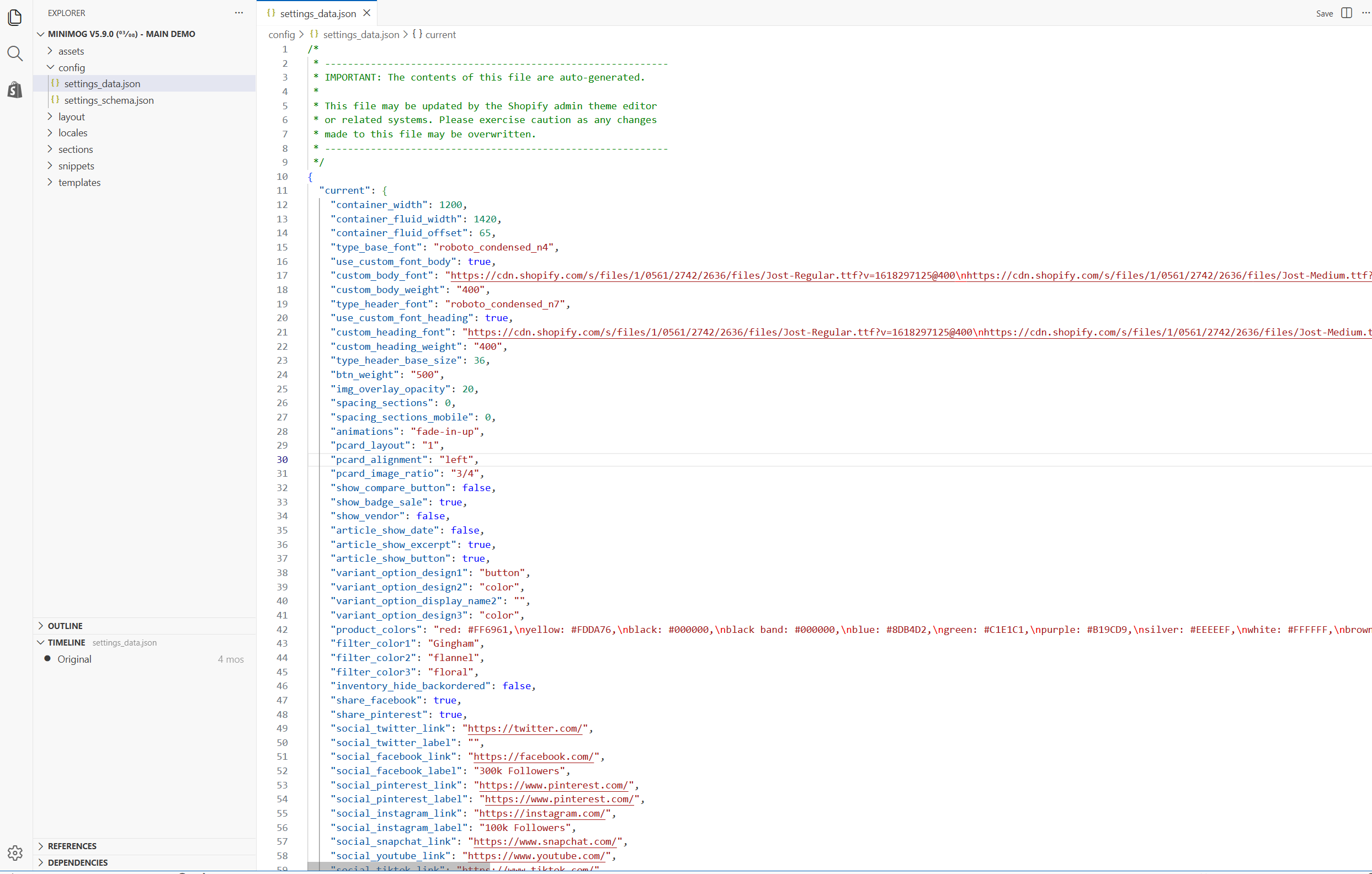
Task: Click line number 30 in the gutter
Action: [282, 460]
